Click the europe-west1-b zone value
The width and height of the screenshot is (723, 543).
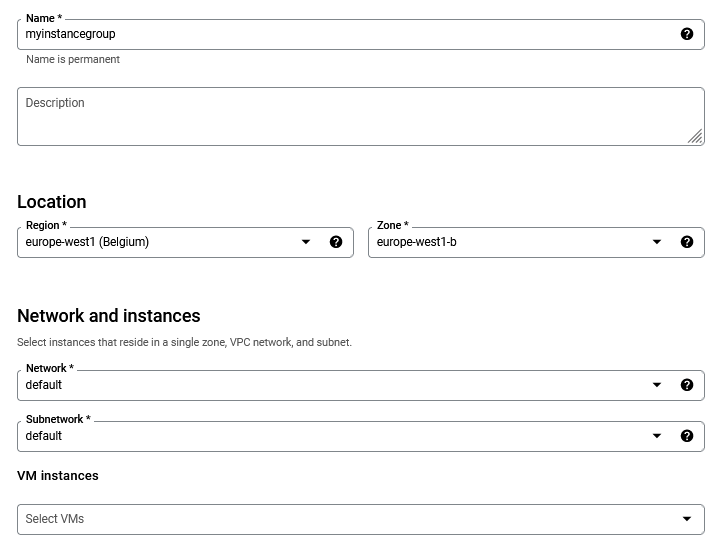coord(417,242)
